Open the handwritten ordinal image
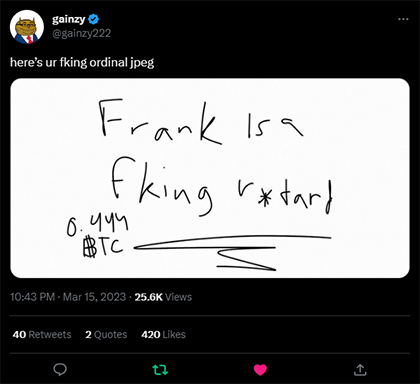The height and width of the screenshot is (384, 420). click(210, 178)
